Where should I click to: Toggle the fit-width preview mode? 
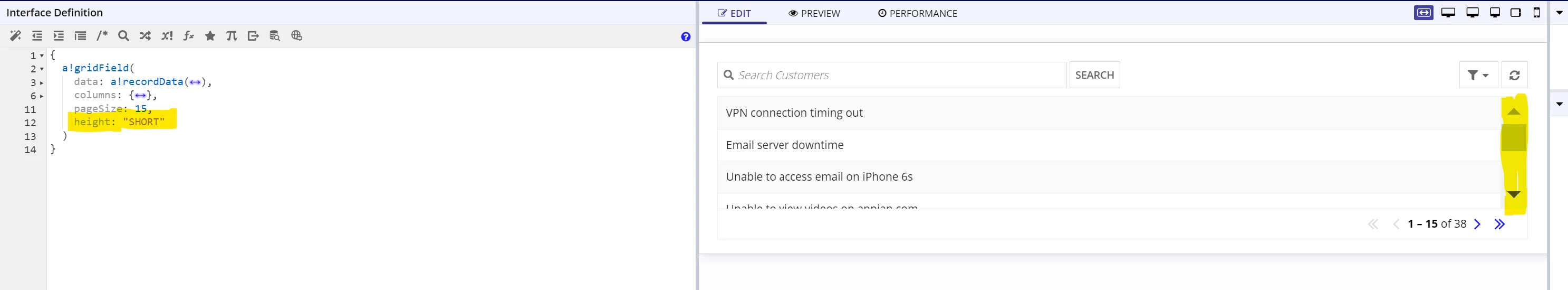1423,13
